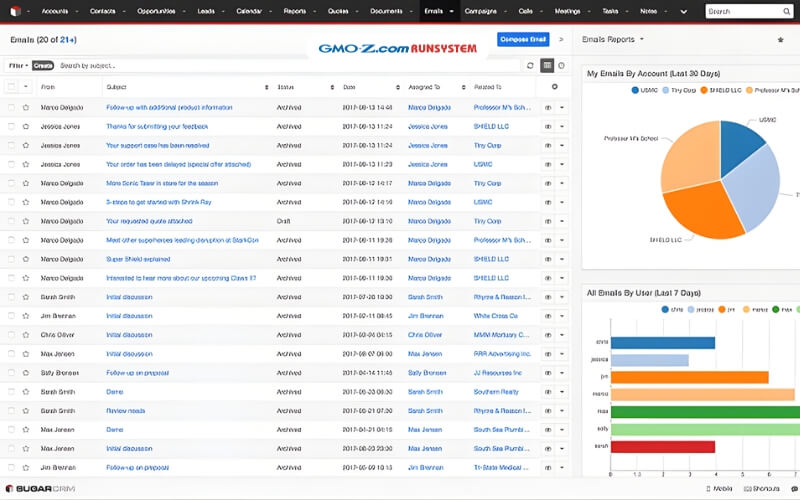Screen dimensions: 800x500
Task: Go to the Accounts module
Action: [x=55, y=11]
